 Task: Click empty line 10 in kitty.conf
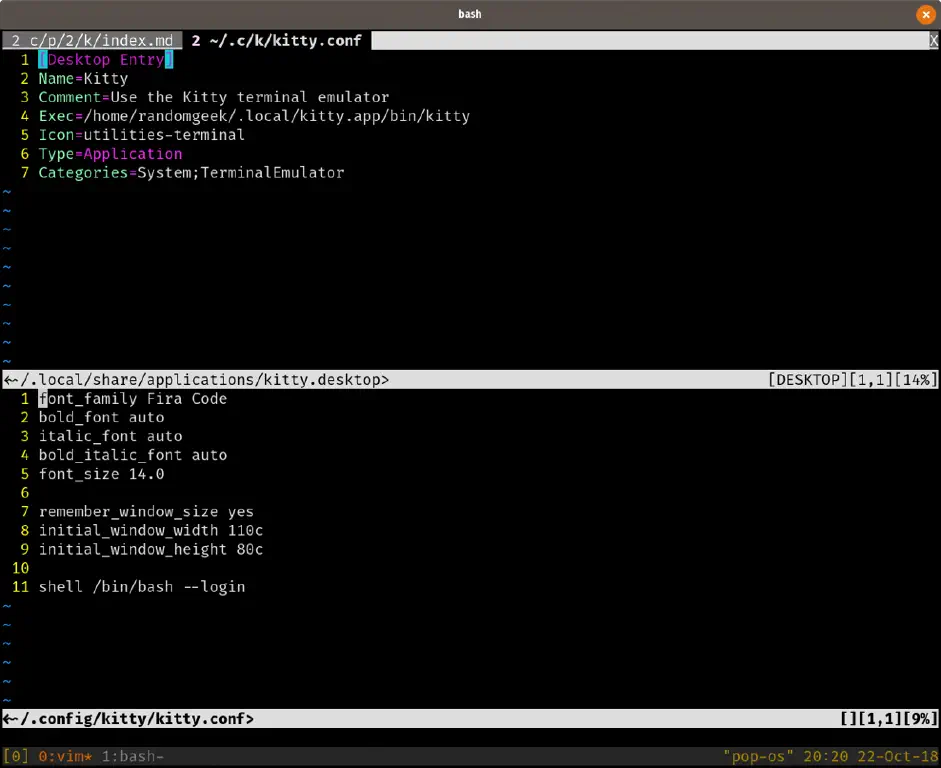(20, 568)
